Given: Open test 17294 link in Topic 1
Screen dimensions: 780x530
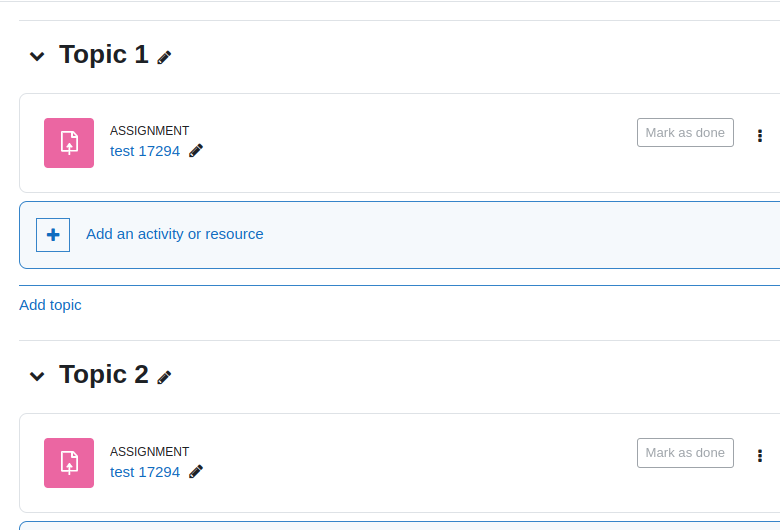Looking at the screenshot, I should [145, 151].
